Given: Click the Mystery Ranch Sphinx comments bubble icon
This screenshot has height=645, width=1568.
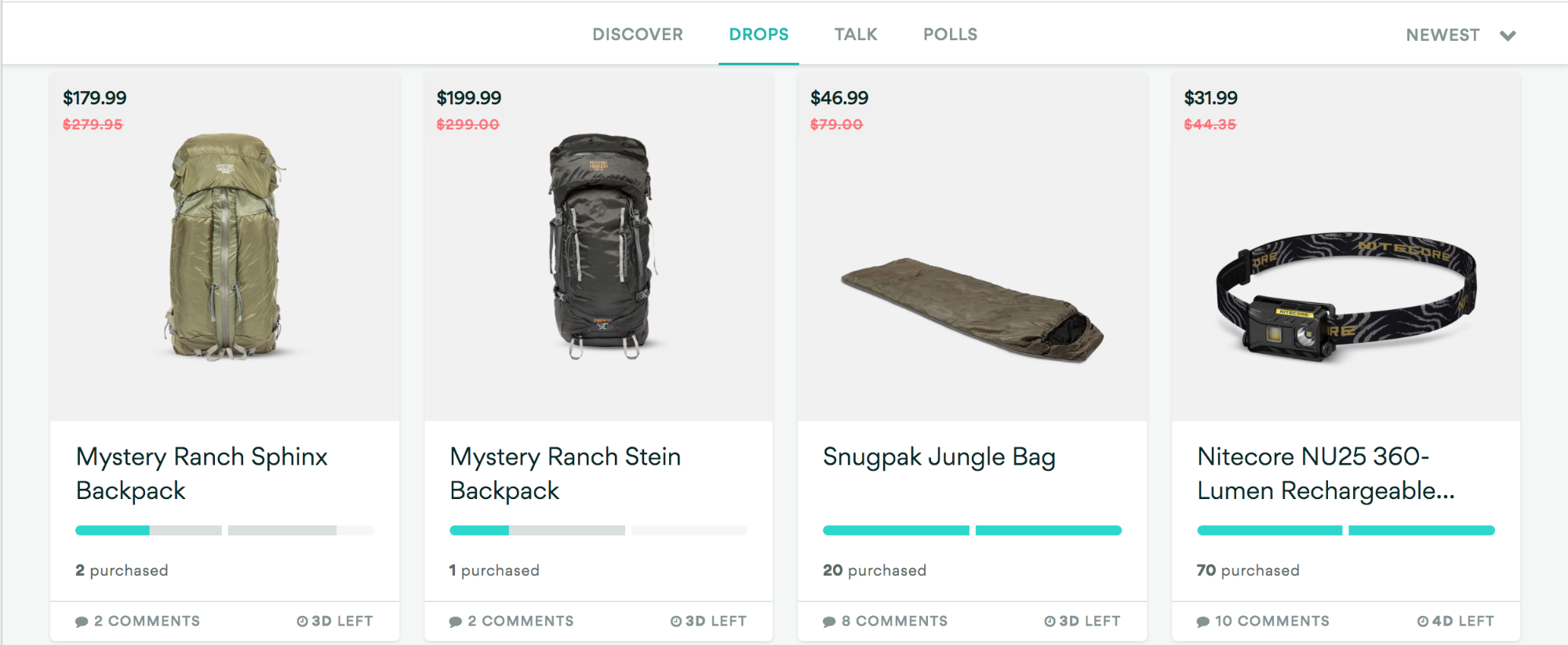Looking at the screenshot, I should pyautogui.click(x=82, y=621).
